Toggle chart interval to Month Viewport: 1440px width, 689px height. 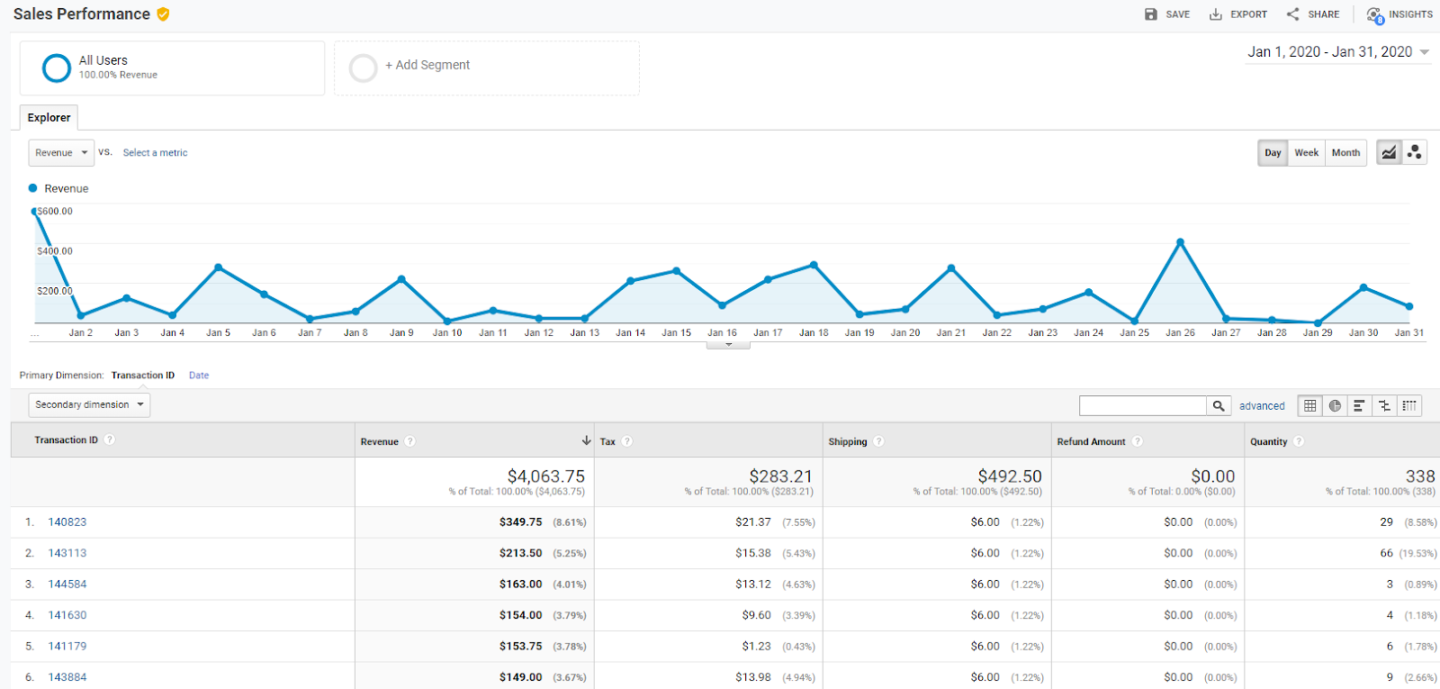pos(1346,153)
